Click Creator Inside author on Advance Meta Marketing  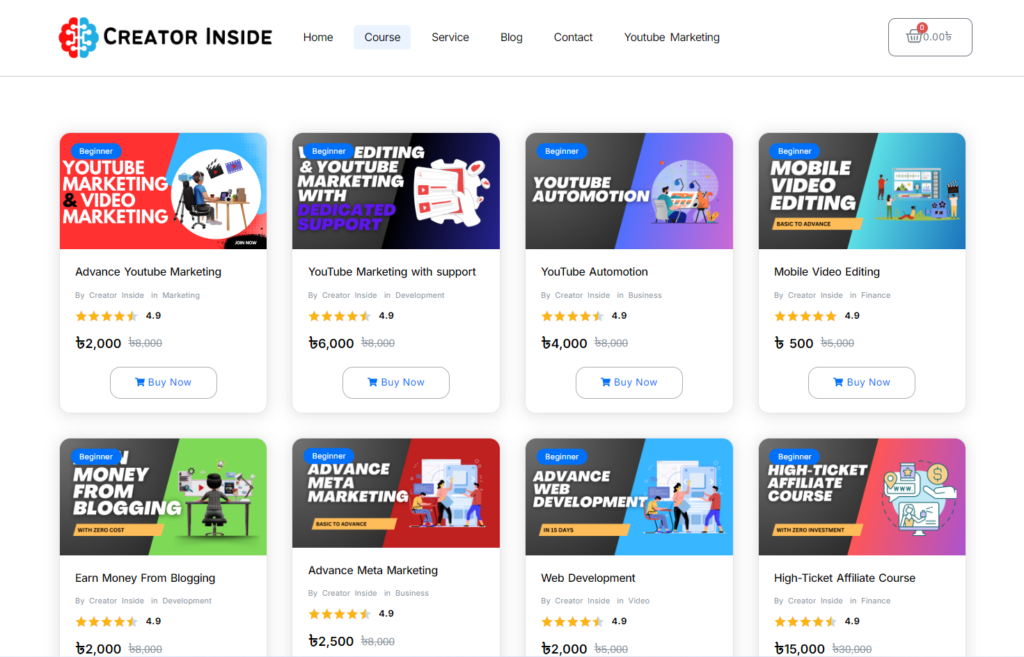tap(349, 593)
